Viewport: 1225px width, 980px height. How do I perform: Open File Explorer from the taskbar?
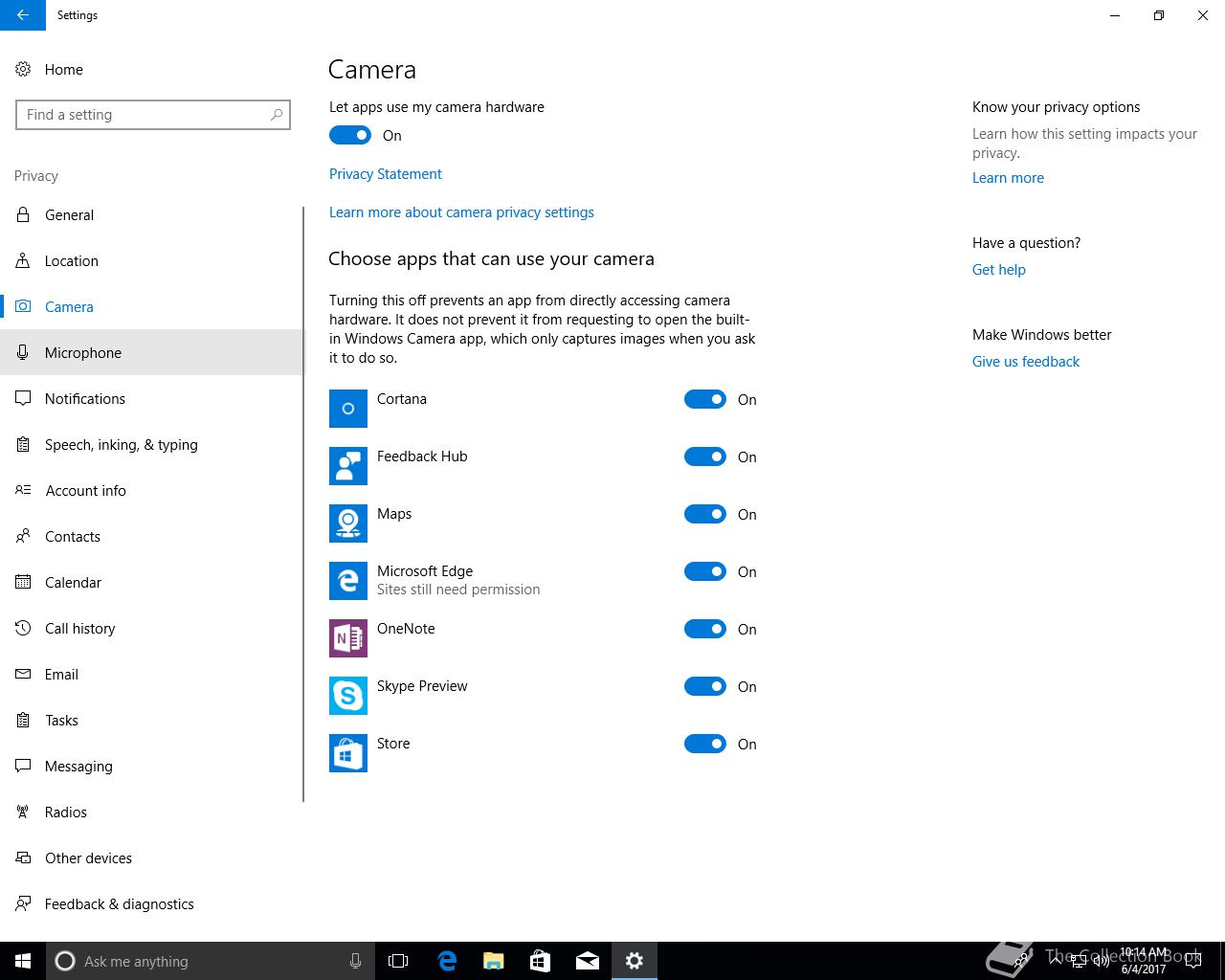[x=494, y=961]
